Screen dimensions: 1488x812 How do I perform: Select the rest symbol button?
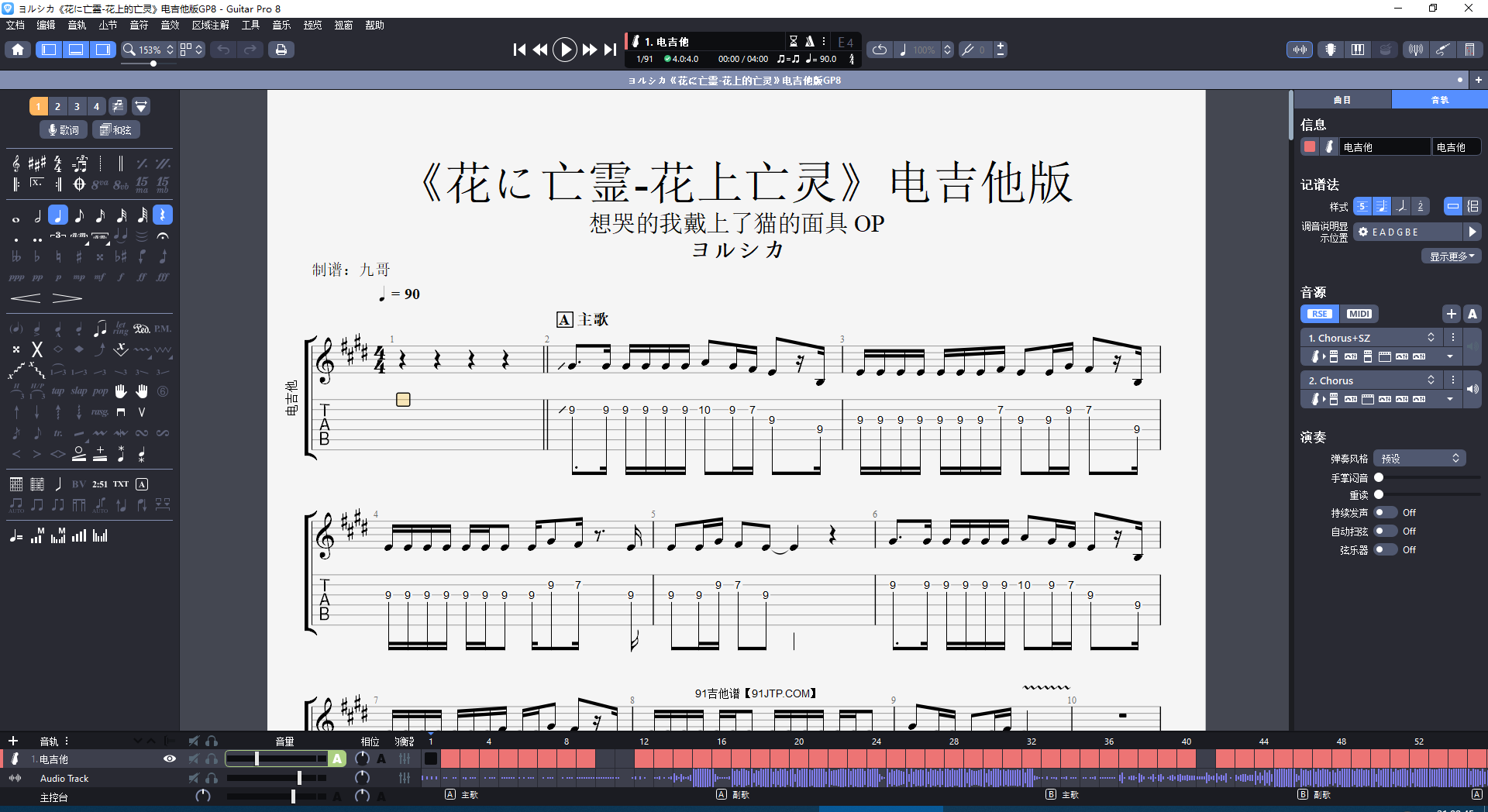(x=163, y=215)
